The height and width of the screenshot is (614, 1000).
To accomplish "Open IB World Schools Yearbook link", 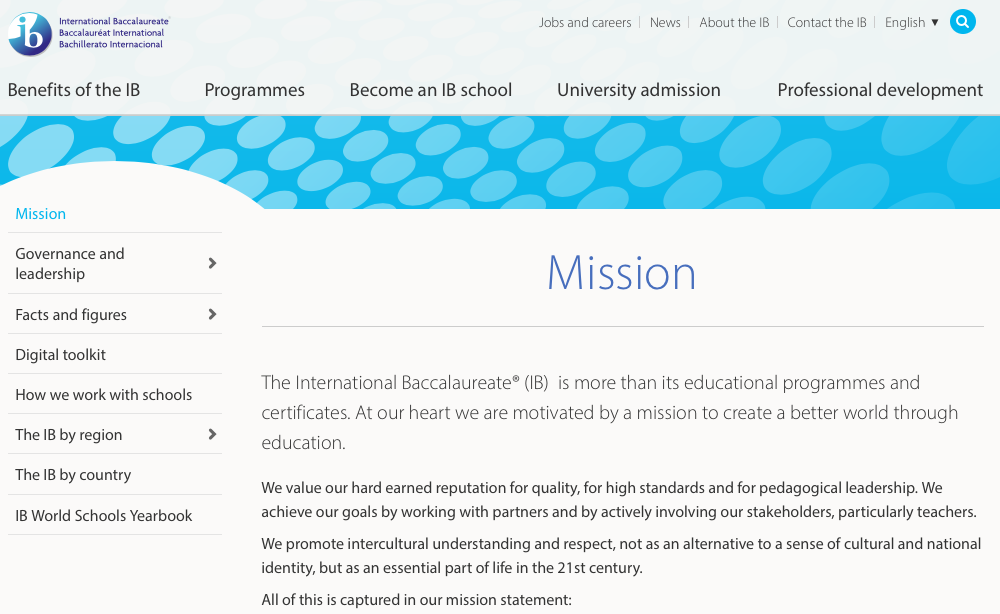I will pyautogui.click(x=103, y=515).
